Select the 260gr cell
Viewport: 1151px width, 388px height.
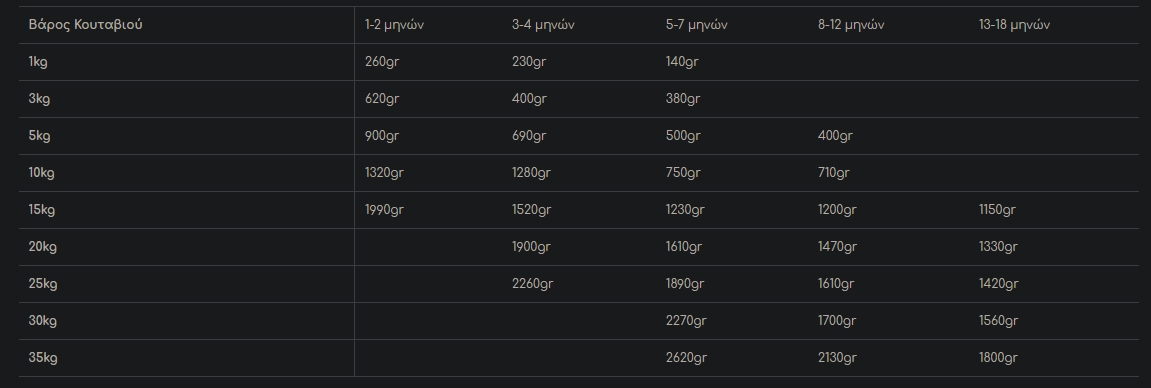382,62
